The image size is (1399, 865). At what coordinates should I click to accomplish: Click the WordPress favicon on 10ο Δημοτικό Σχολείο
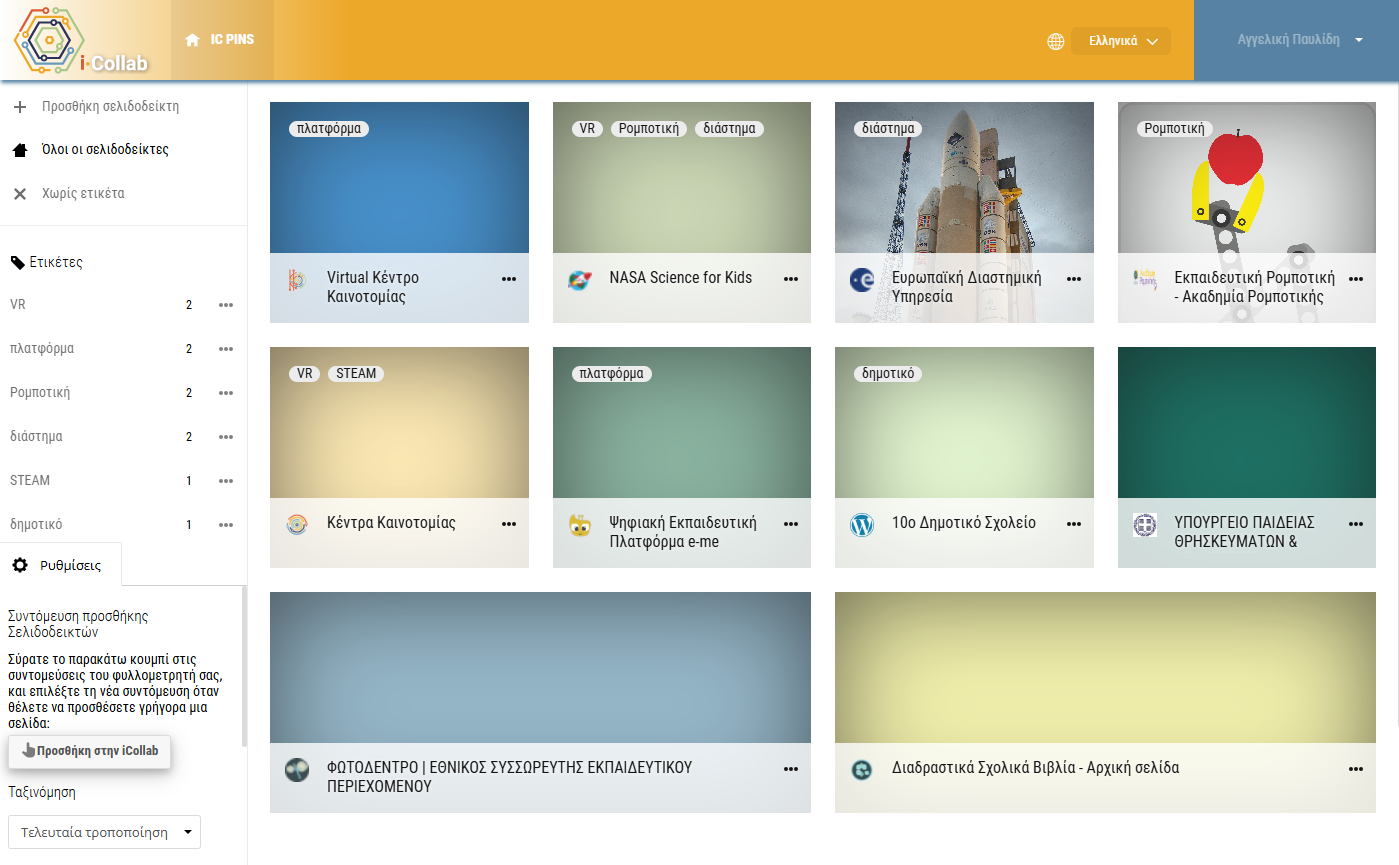[862, 525]
